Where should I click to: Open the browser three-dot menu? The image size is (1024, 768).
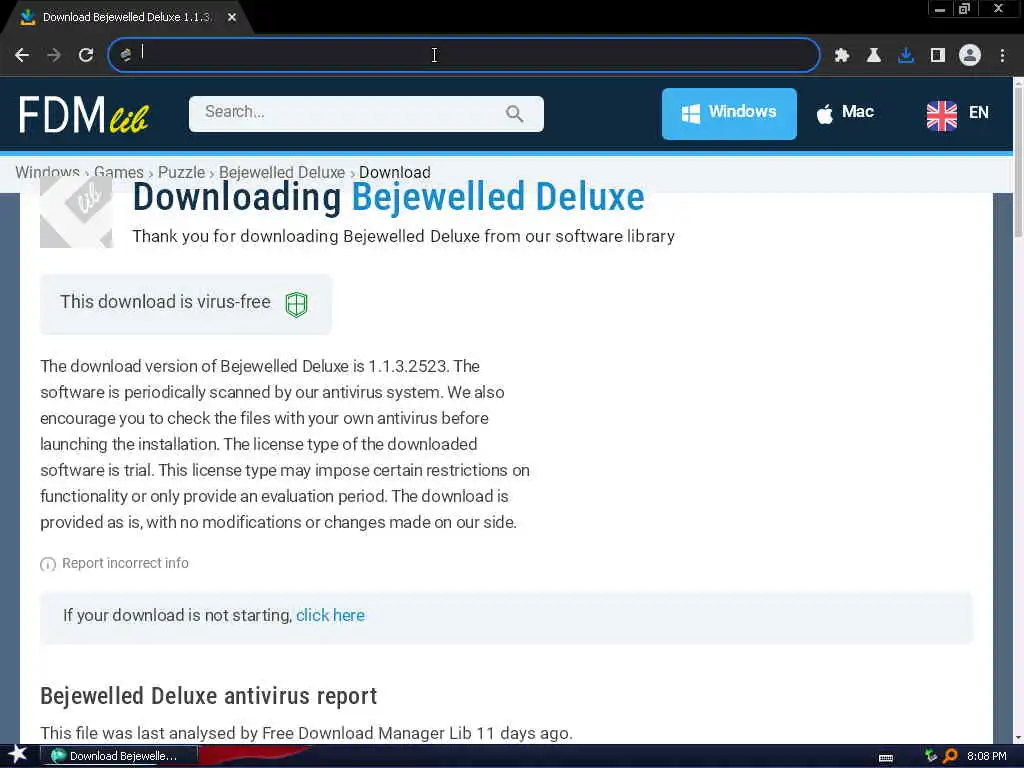pyautogui.click(x=1002, y=56)
